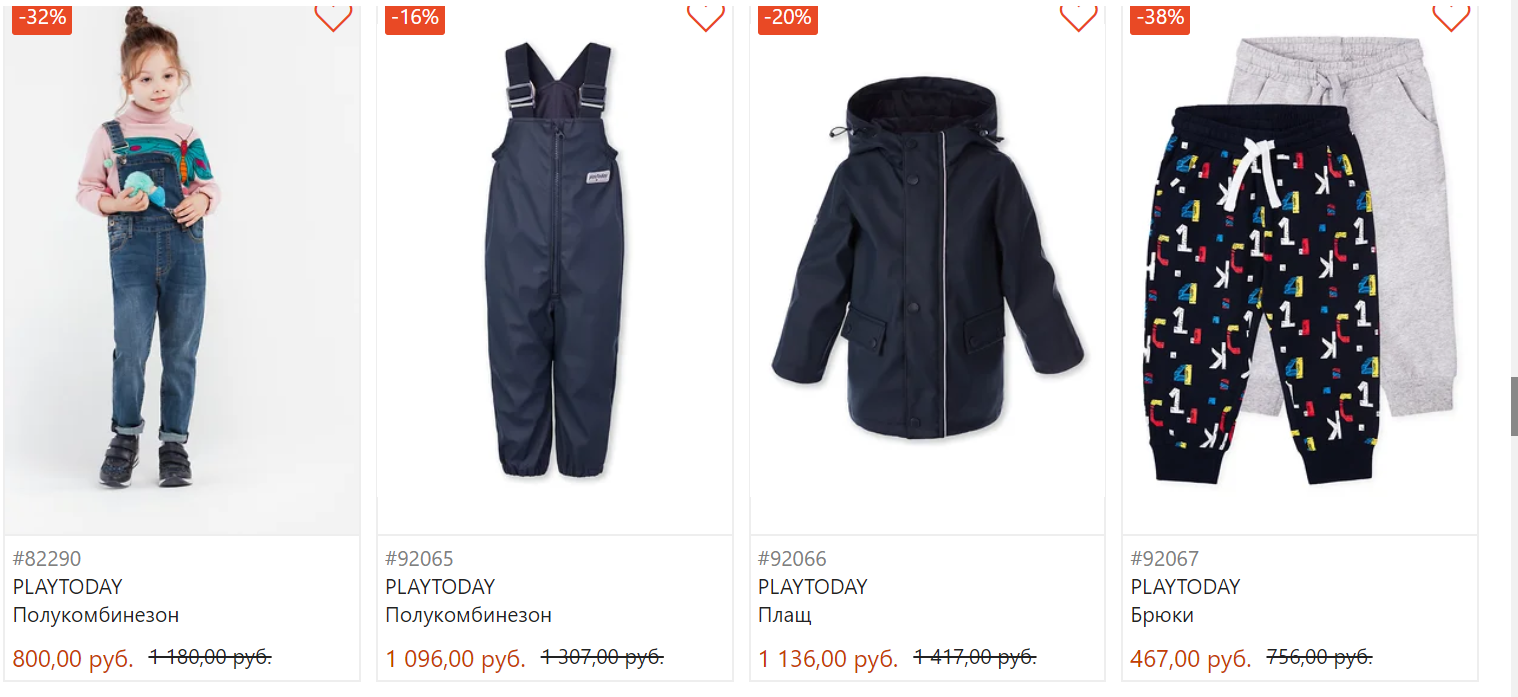Click heart icon on raincoat #92066

(x=1078, y=16)
